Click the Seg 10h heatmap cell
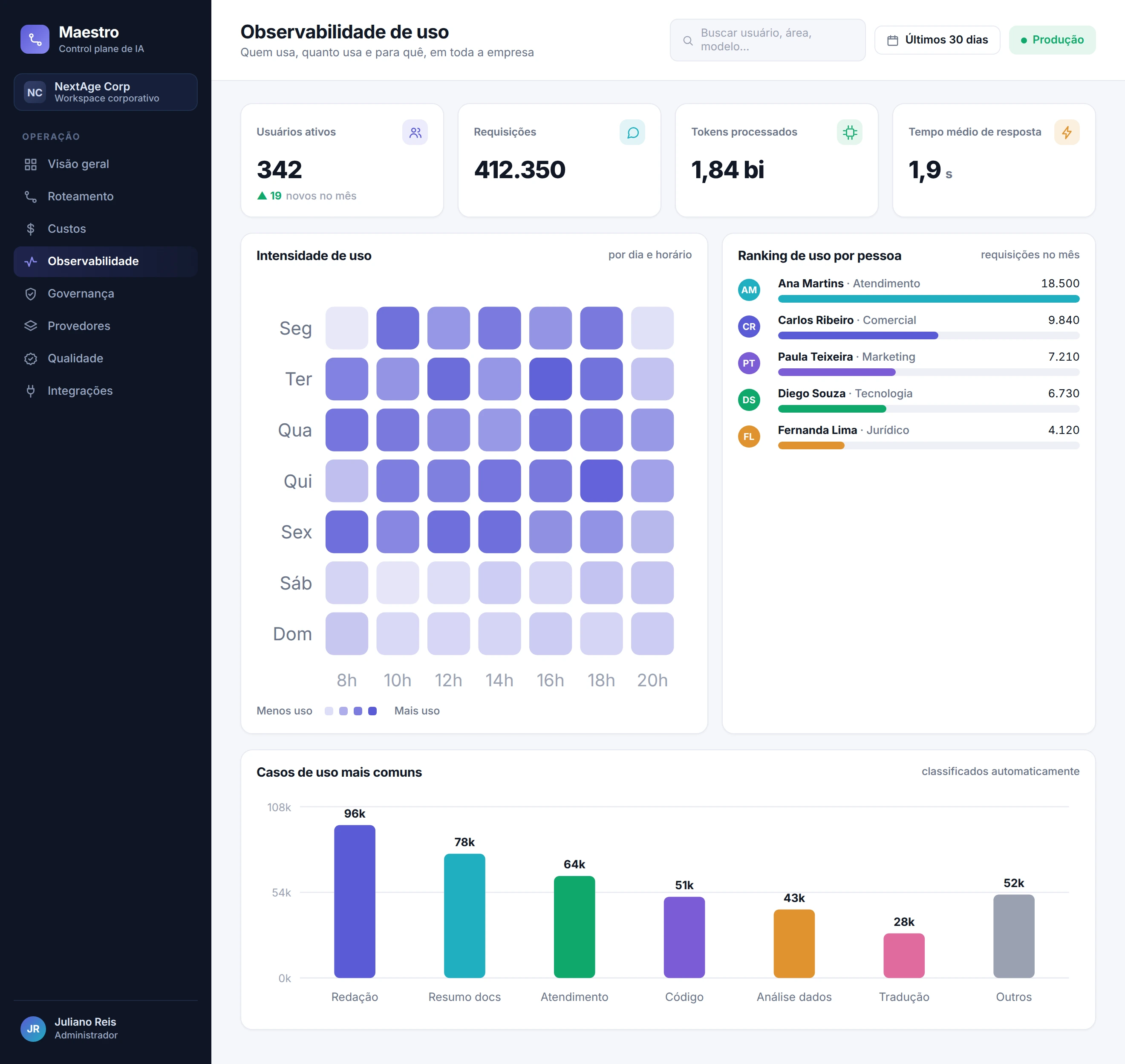Image resolution: width=1125 pixels, height=1064 pixels. pyautogui.click(x=398, y=328)
